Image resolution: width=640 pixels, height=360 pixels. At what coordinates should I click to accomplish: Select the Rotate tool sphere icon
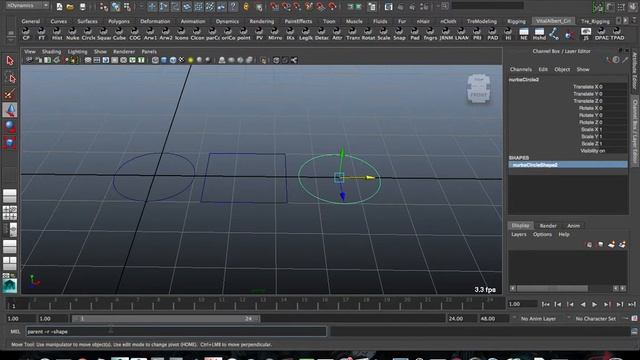tap(10, 127)
